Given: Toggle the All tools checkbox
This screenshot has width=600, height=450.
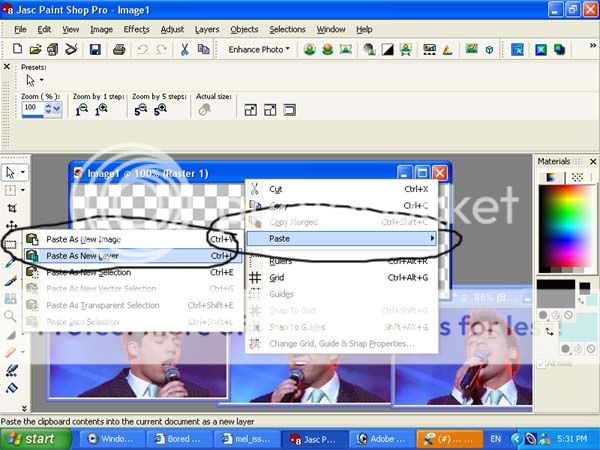Looking at the screenshot, I should click(541, 364).
